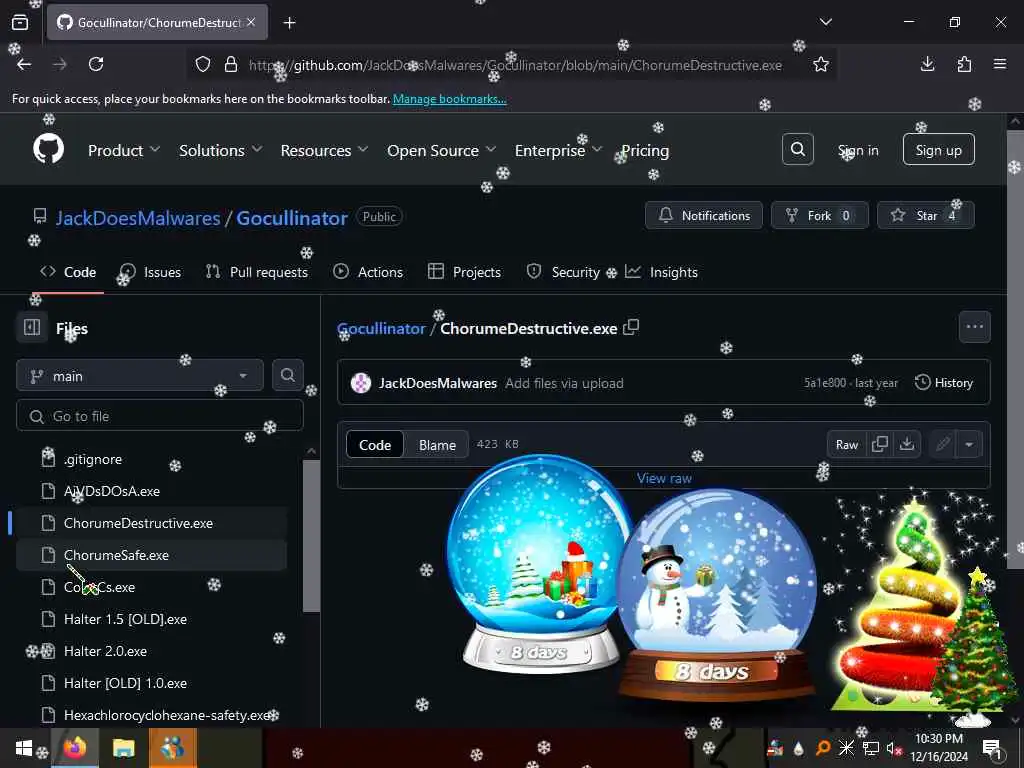
Task: Open Firefox downloads icon
Action: pyautogui.click(x=927, y=64)
